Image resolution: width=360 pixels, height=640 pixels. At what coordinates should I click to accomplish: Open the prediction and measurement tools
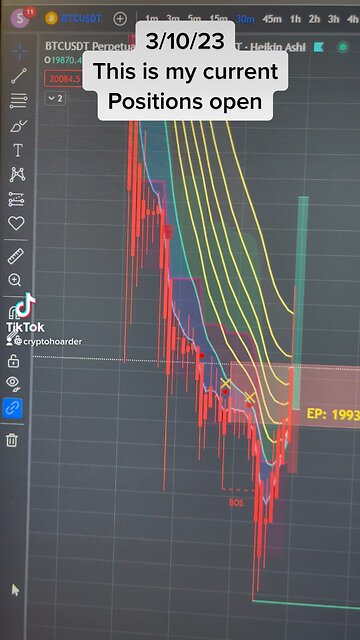click(17, 199)
